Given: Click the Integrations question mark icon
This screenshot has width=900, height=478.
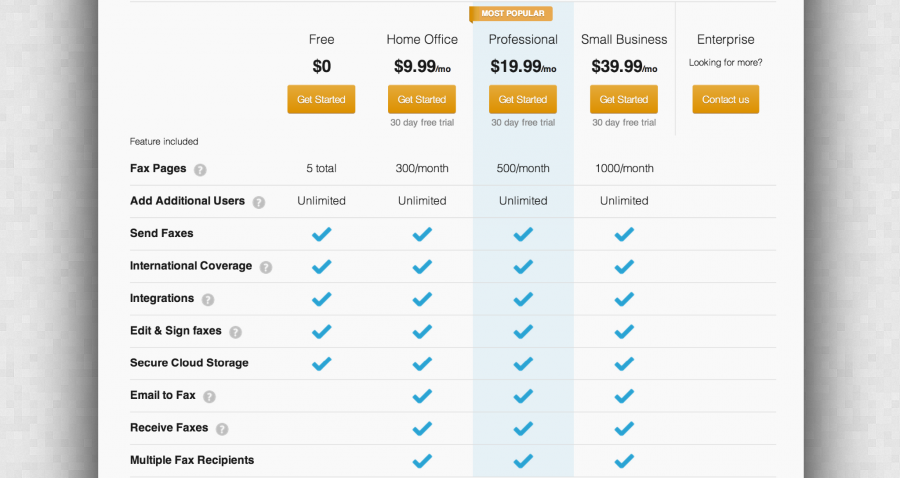Looking at the screenshot, I should click(208, 300).
